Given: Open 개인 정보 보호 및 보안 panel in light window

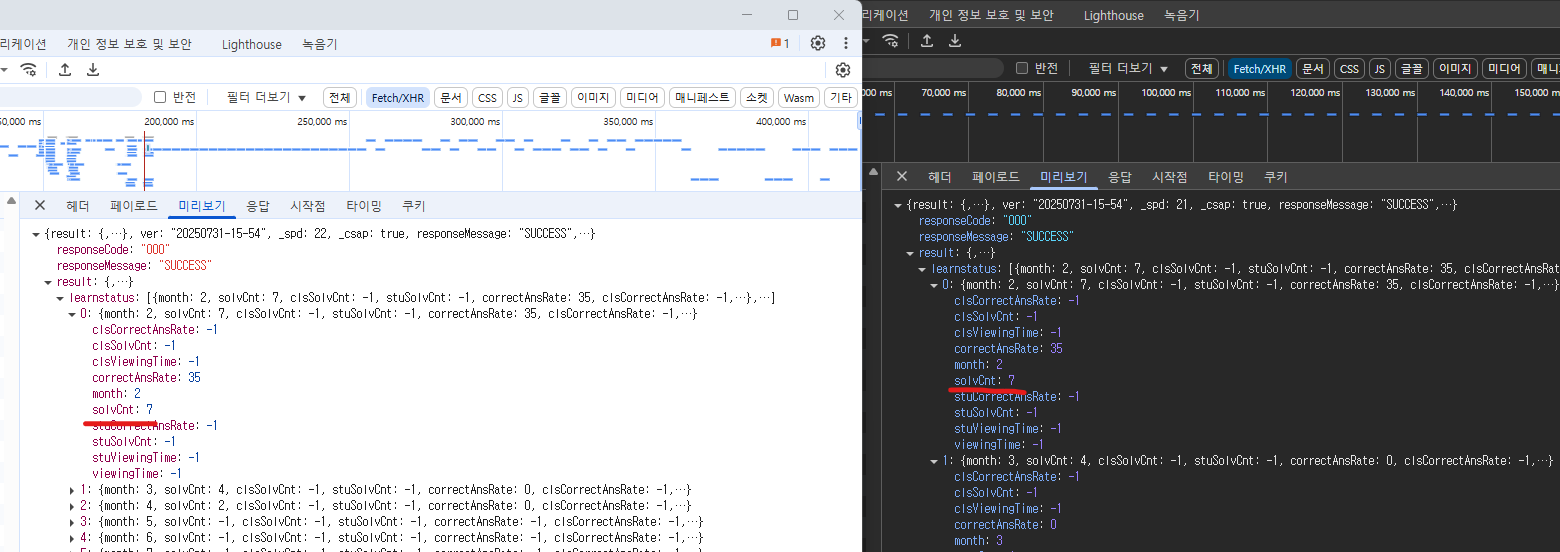Looking at the screenshot, I should pos(129,44).
